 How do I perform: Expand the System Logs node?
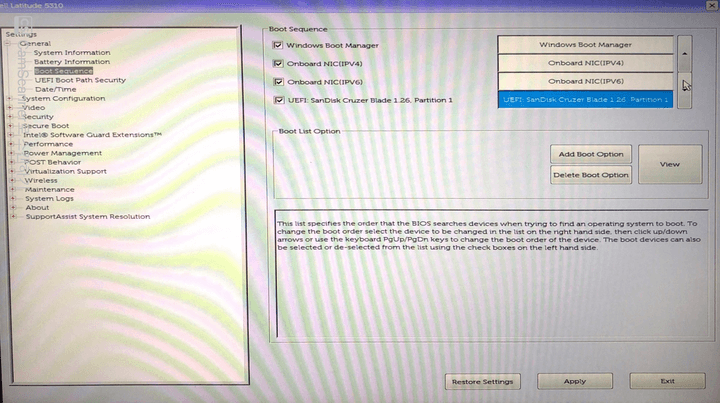pos(13,198)
